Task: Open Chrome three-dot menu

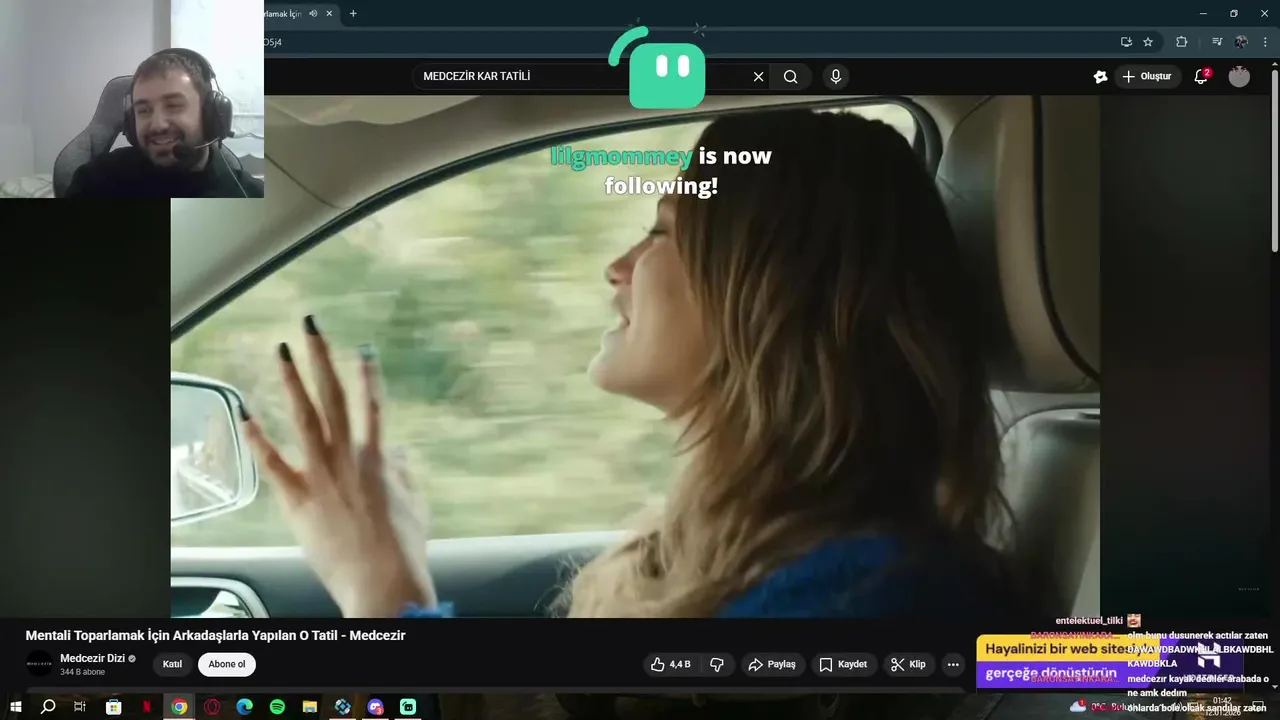Action: click(x=1265, y=42)
